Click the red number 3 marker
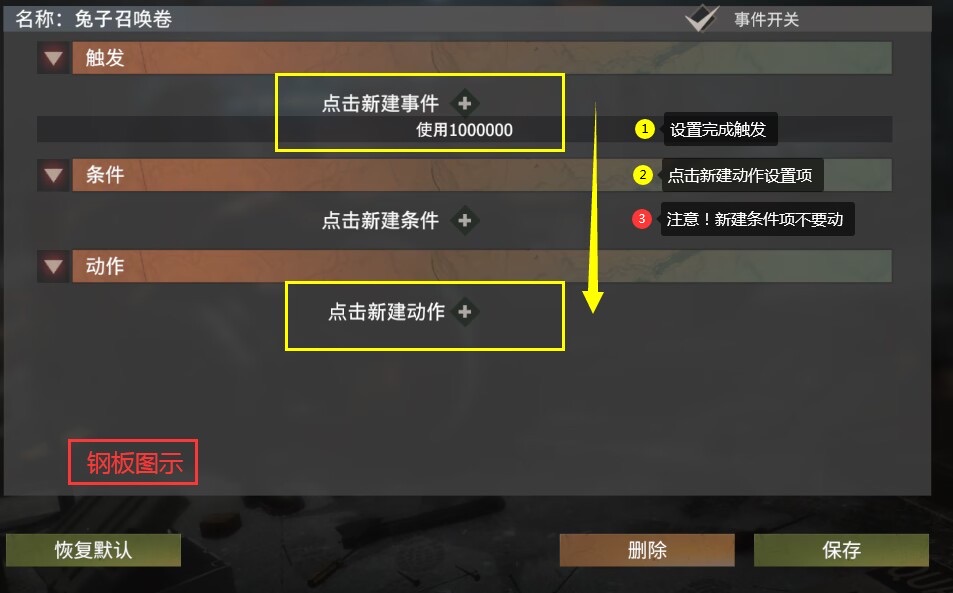953x593 pixels. click(x=642, y=219)
